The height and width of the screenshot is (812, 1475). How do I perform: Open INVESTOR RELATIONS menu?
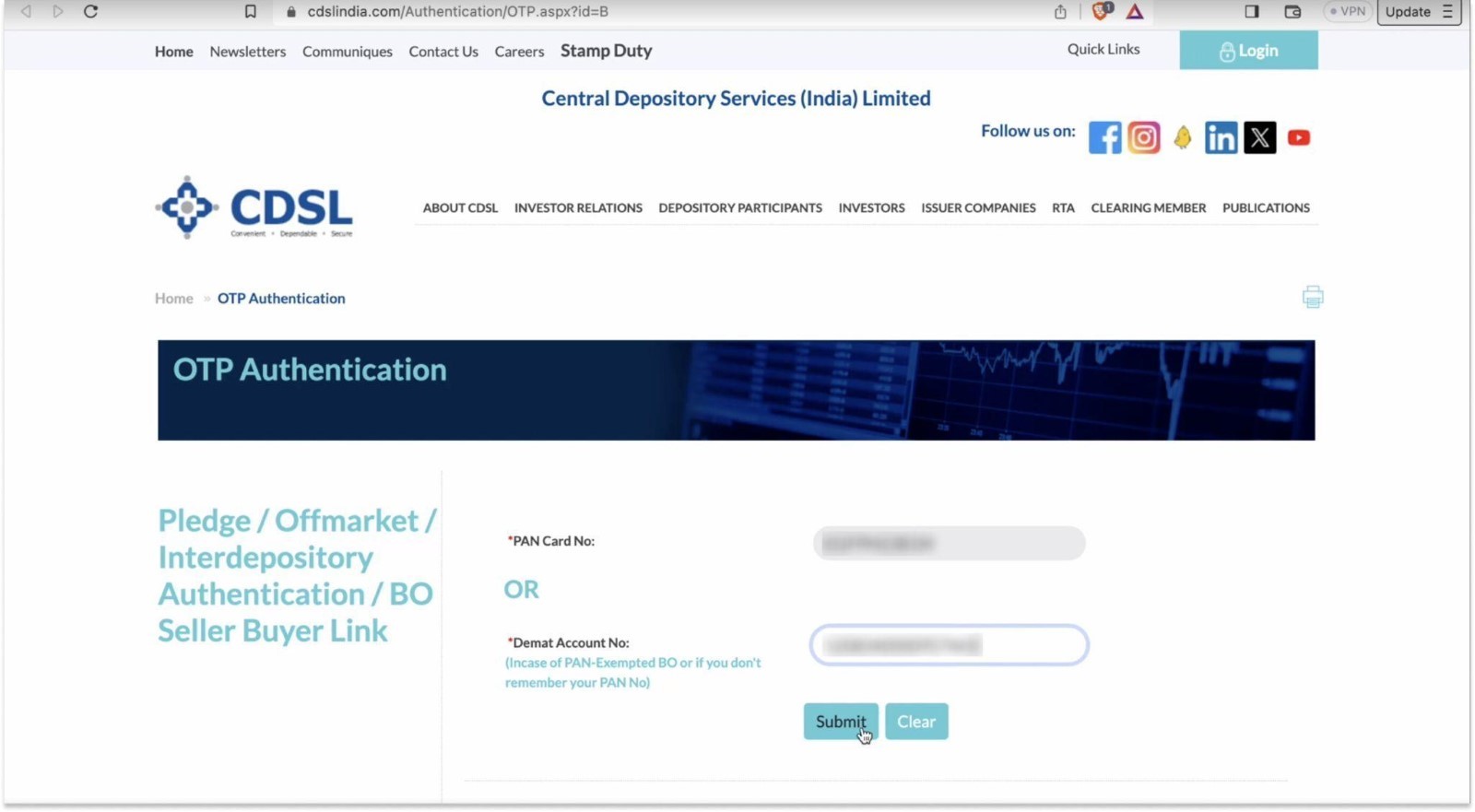coord(578,208)
